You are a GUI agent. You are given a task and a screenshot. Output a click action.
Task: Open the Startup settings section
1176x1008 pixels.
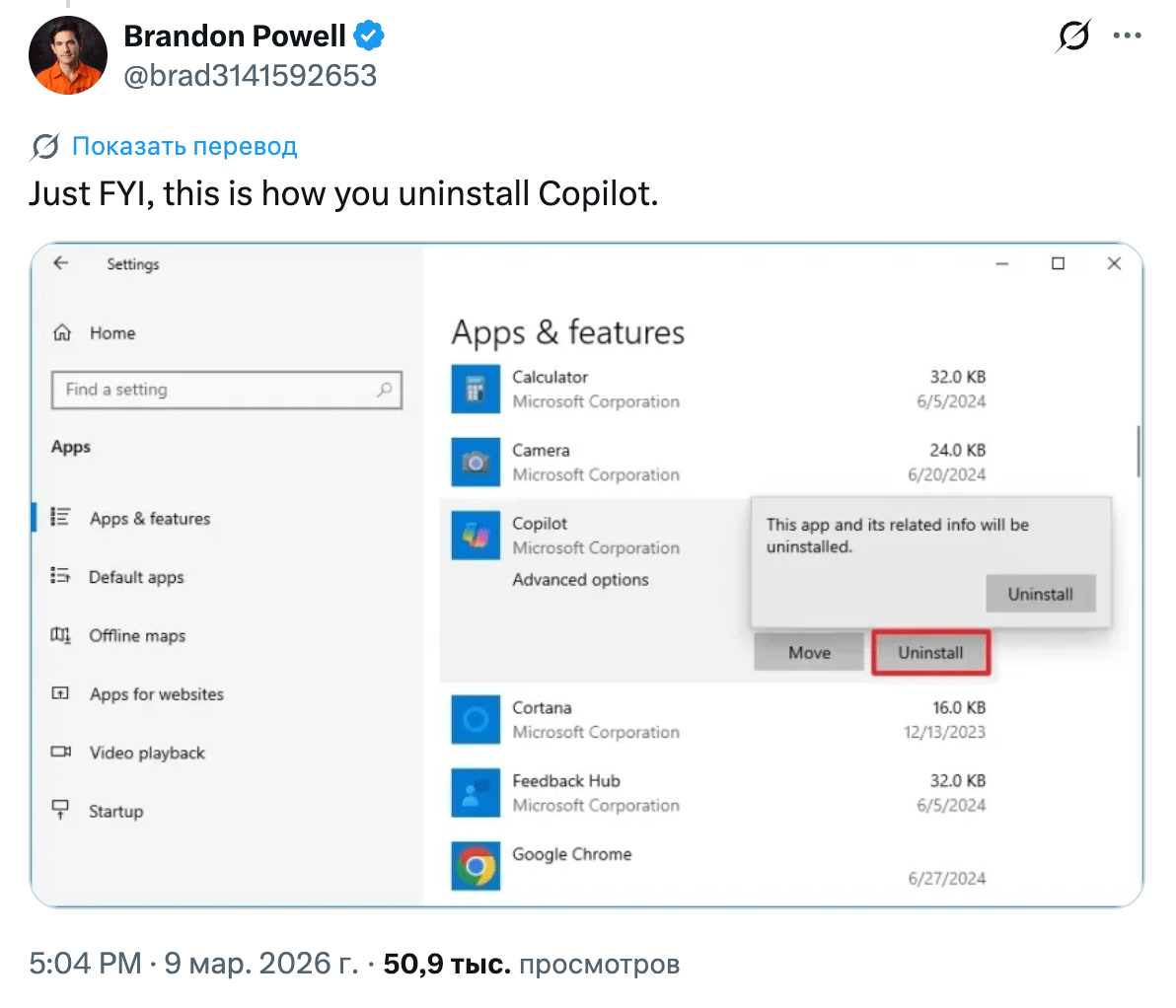[115, 812]
